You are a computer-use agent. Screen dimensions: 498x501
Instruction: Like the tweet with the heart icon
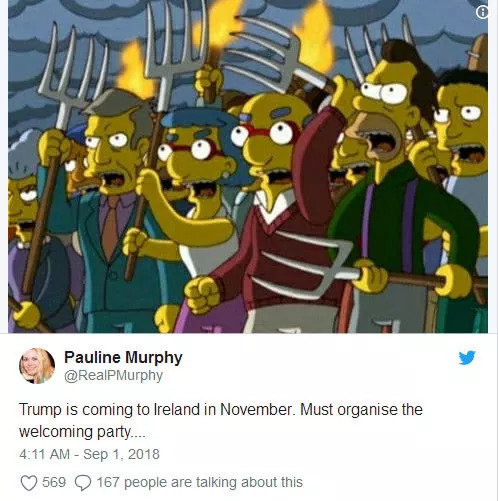29,483
